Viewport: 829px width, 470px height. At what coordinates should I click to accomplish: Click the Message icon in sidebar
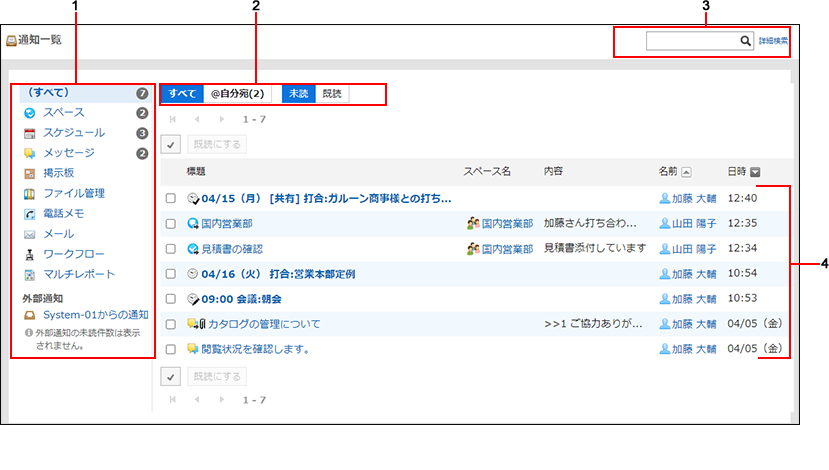(30, 153)
